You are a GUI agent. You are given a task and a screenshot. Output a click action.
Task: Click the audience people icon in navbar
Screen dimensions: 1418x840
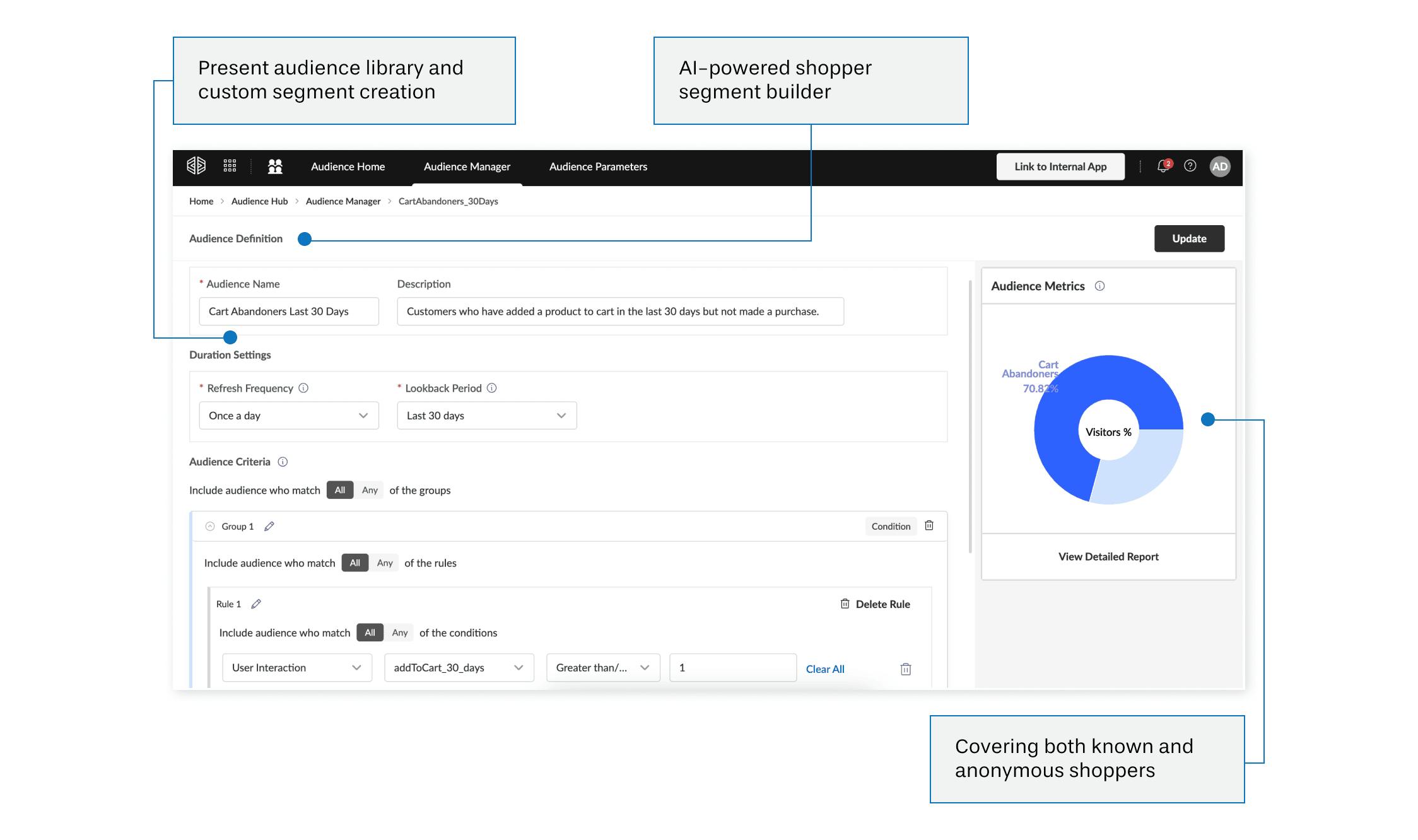[275, 166]
